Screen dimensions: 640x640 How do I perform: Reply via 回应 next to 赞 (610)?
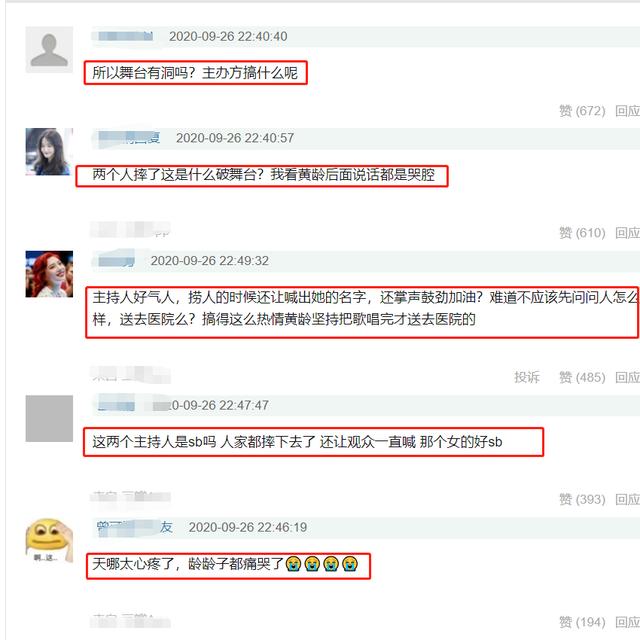tap(627, 233)
